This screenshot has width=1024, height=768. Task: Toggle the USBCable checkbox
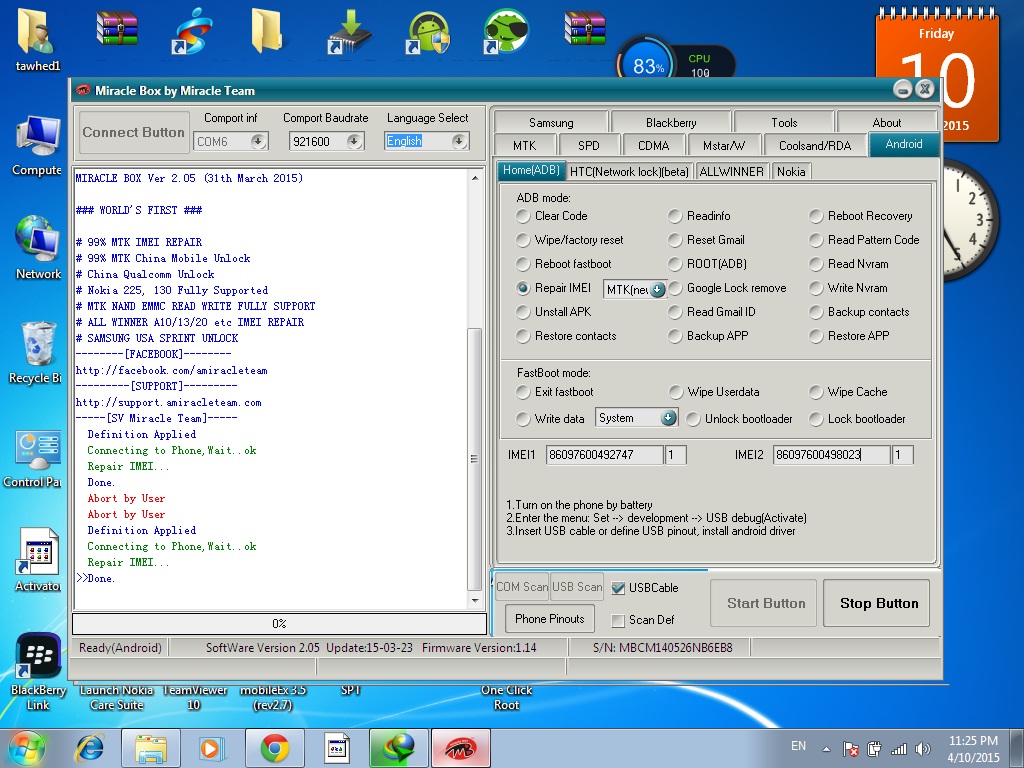(x=618, y=588)
